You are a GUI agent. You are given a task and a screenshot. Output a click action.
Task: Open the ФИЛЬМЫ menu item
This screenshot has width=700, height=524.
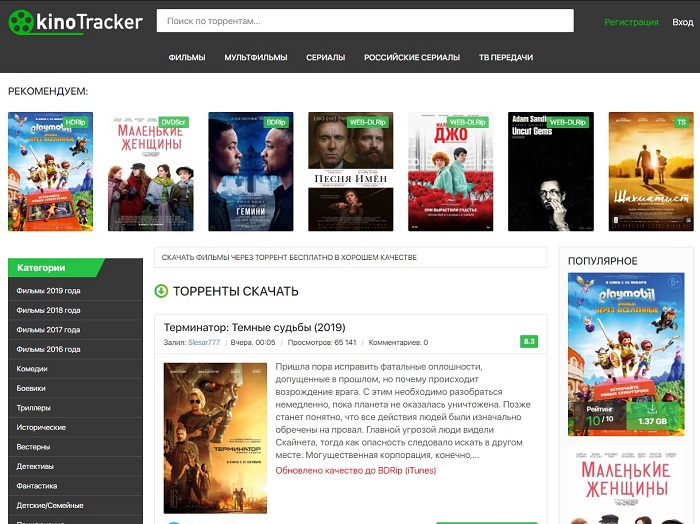[x=187, y=57]
